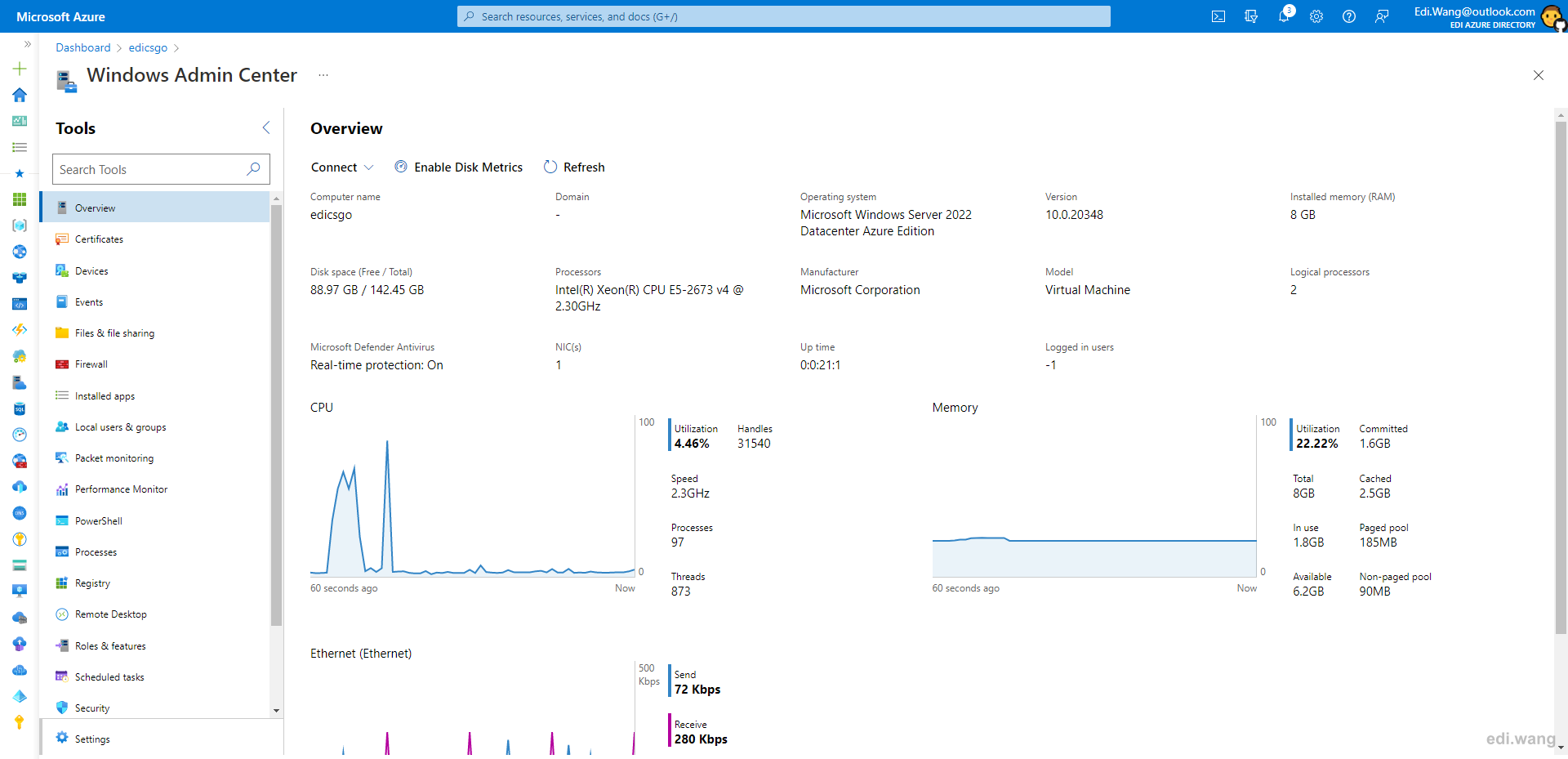Click the Send 72 Kbps value
This screenshot has height=759, width=1568.
pyautogui.click(x=697, y=690)
